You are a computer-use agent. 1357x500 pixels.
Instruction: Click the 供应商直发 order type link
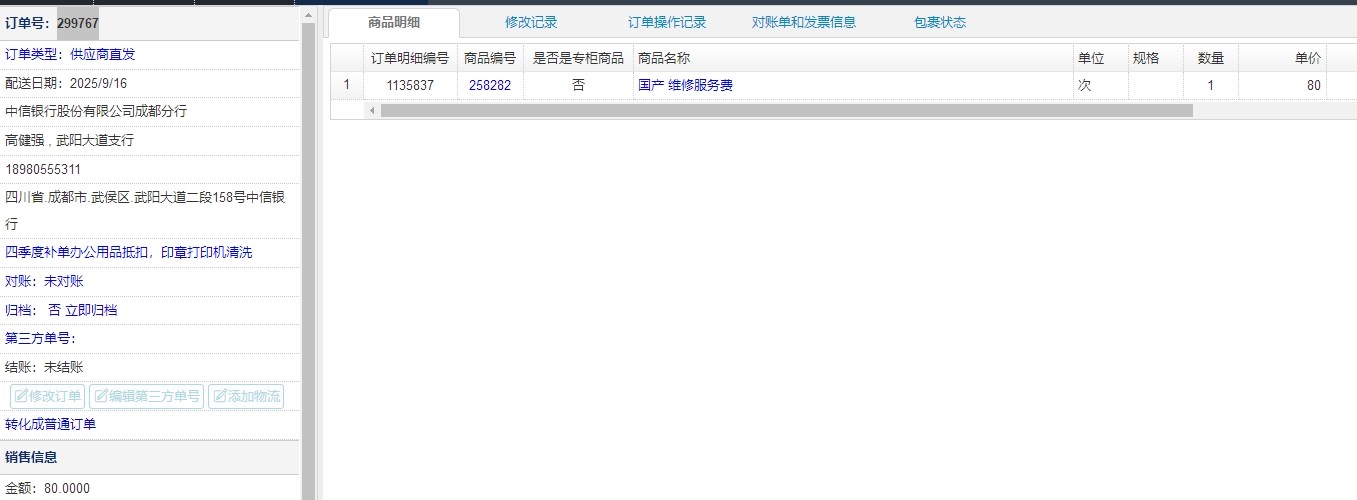[x=102, y=54]
